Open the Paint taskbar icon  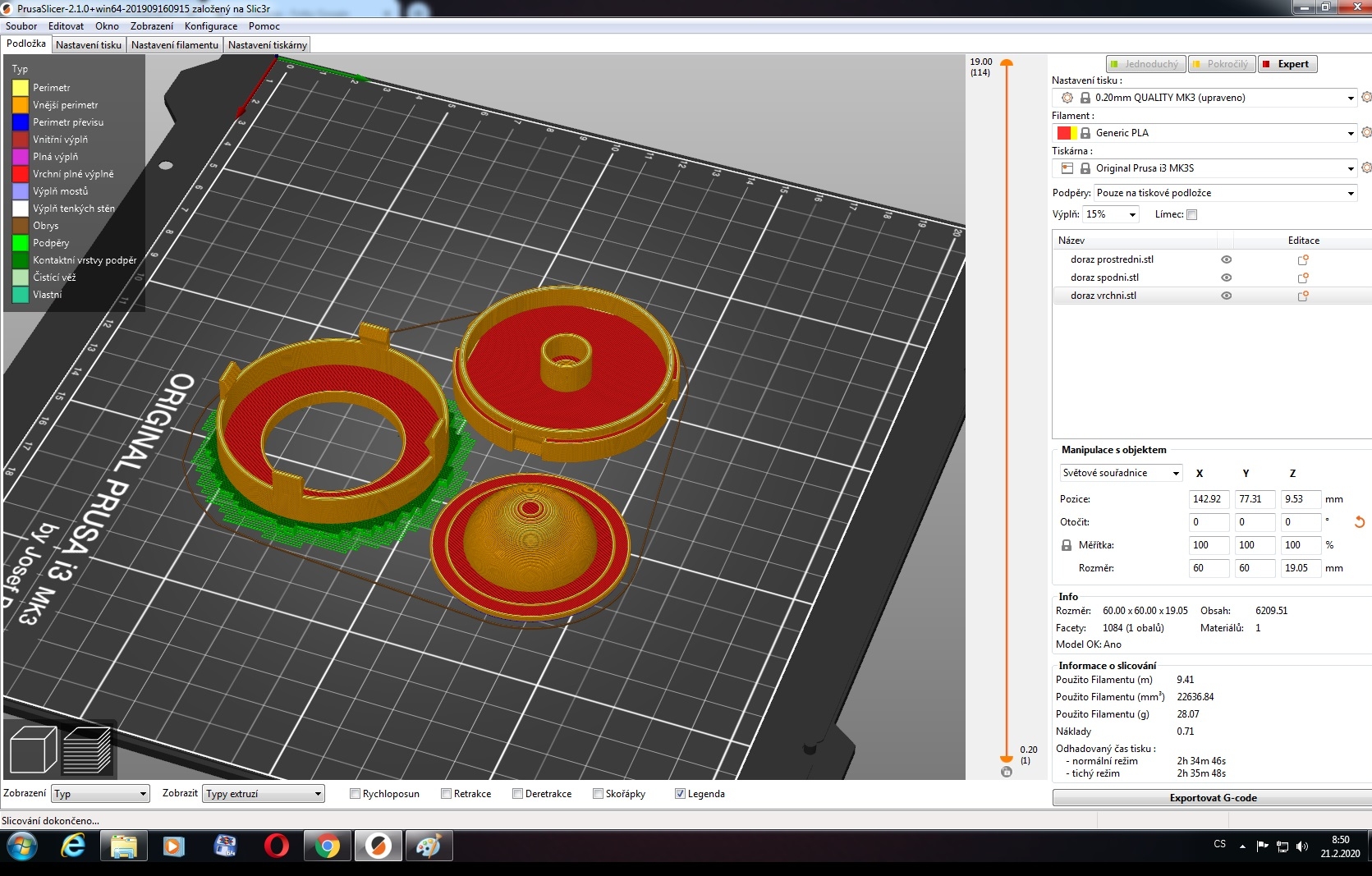[x=429, y=846]
